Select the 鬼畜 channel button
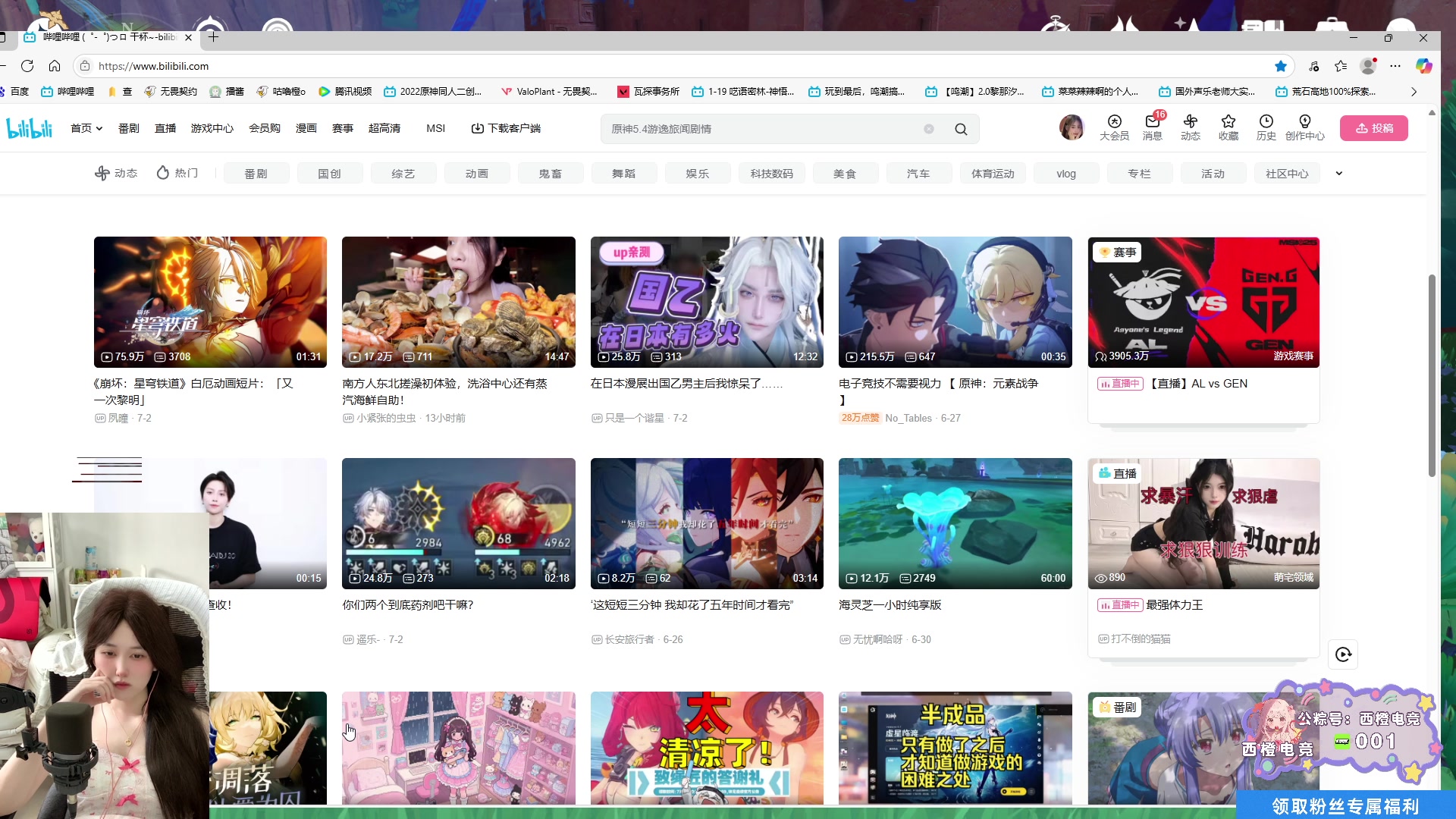Image resolution: width=1456 pixels, height=819 pixels. coord(551,174)
